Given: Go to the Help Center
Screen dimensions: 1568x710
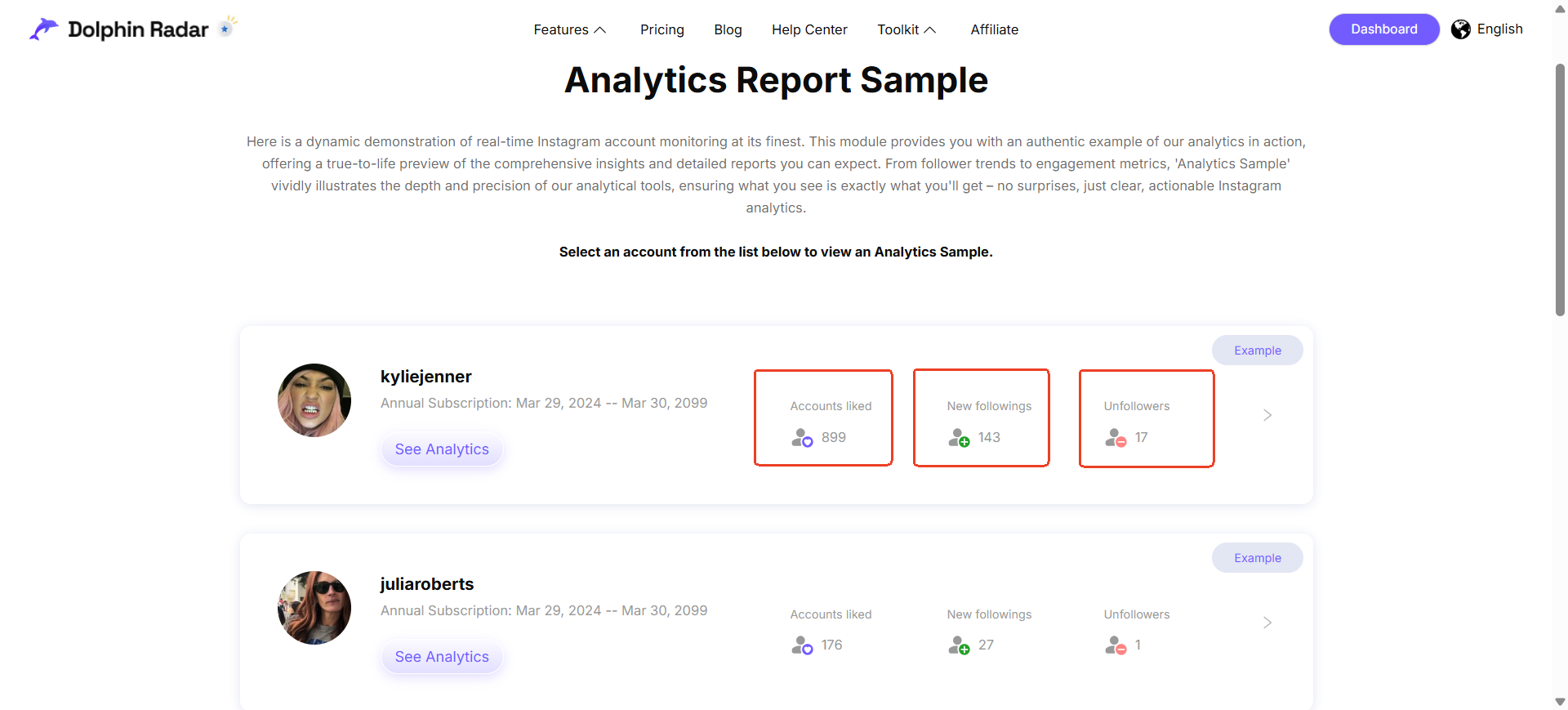Looking at the screenshot, I should (809, 29).
